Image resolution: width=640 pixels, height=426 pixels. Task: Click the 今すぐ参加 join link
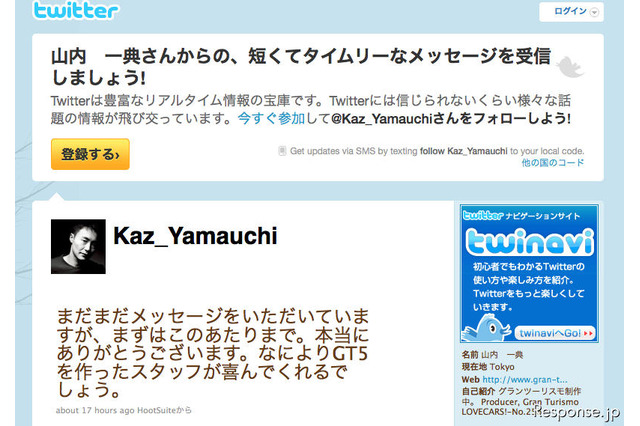pyautogui.click(x=271, y=119)
